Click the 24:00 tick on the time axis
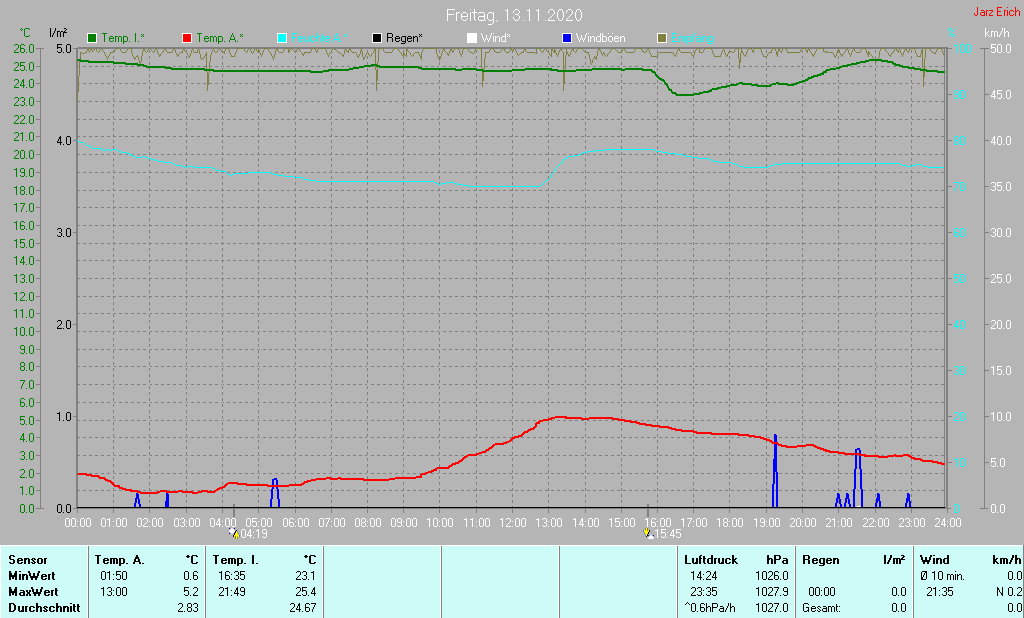Viewport: 1024px width, 618px height. [x=948, y=523]
